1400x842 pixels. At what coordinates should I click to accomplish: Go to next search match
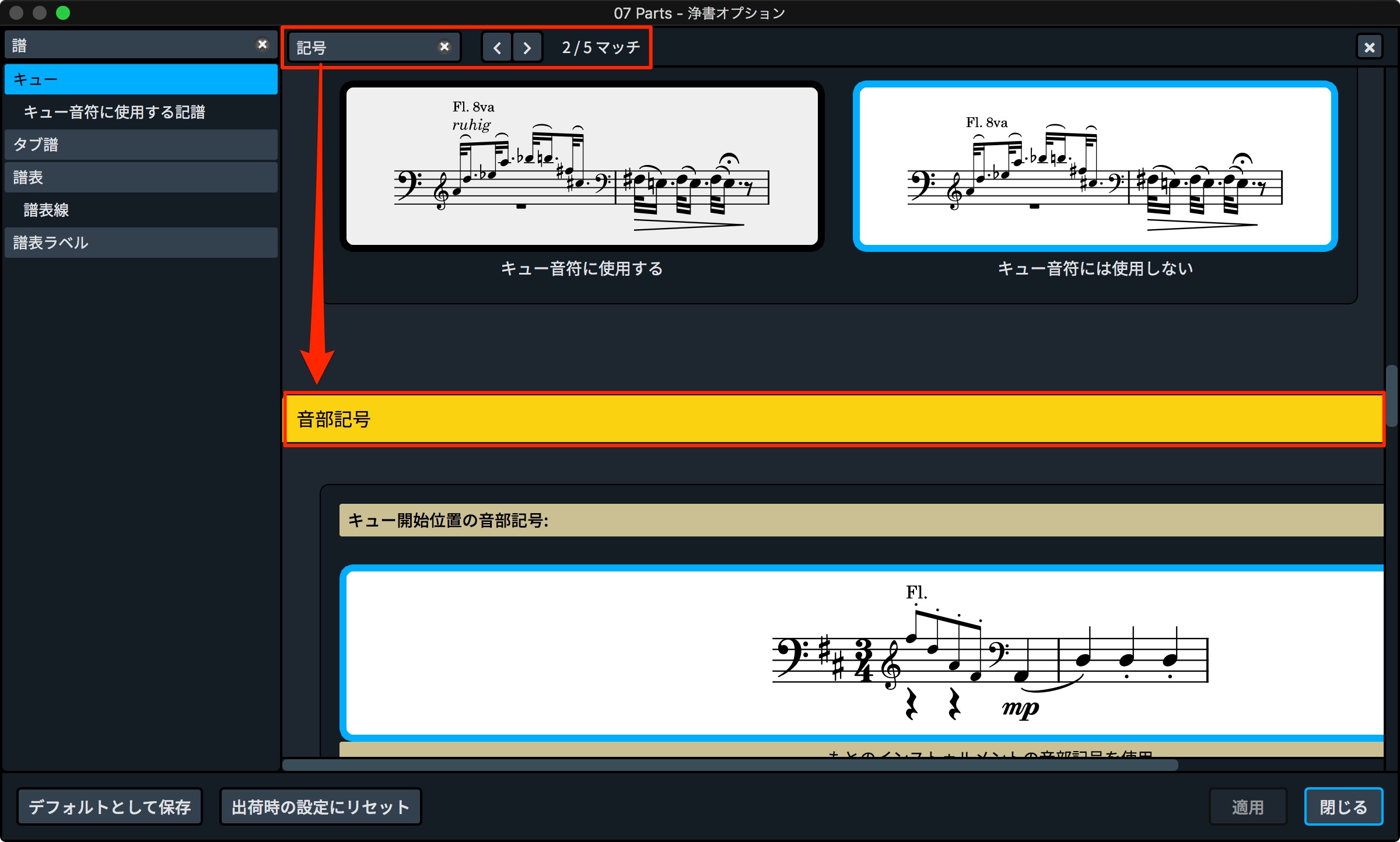[x=527, y=48]
